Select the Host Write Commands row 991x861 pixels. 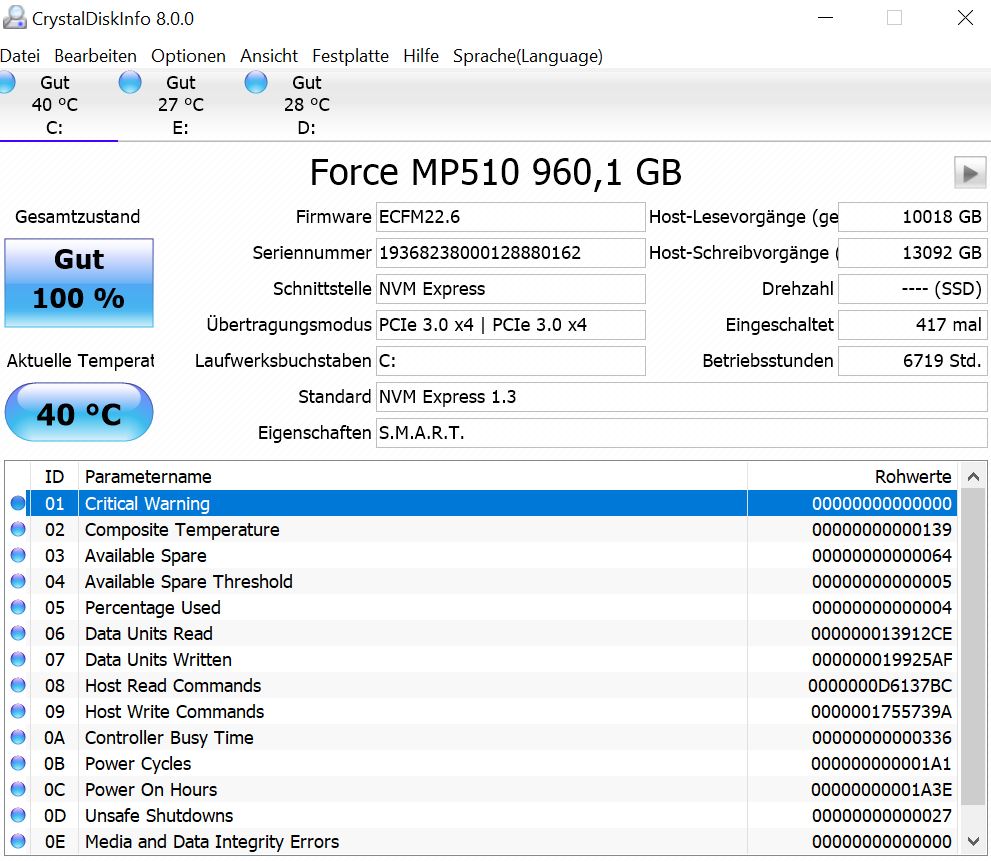click(482, 712)
